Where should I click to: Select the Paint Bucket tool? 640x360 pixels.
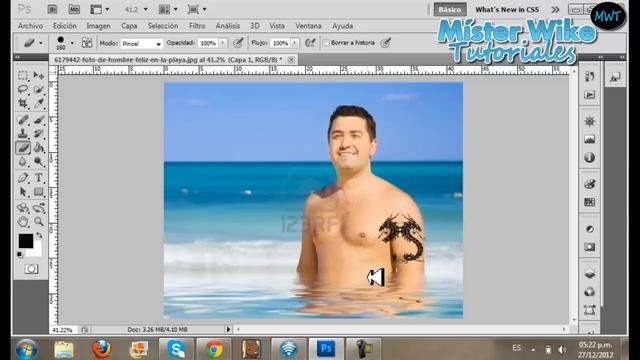coord(39,147)
